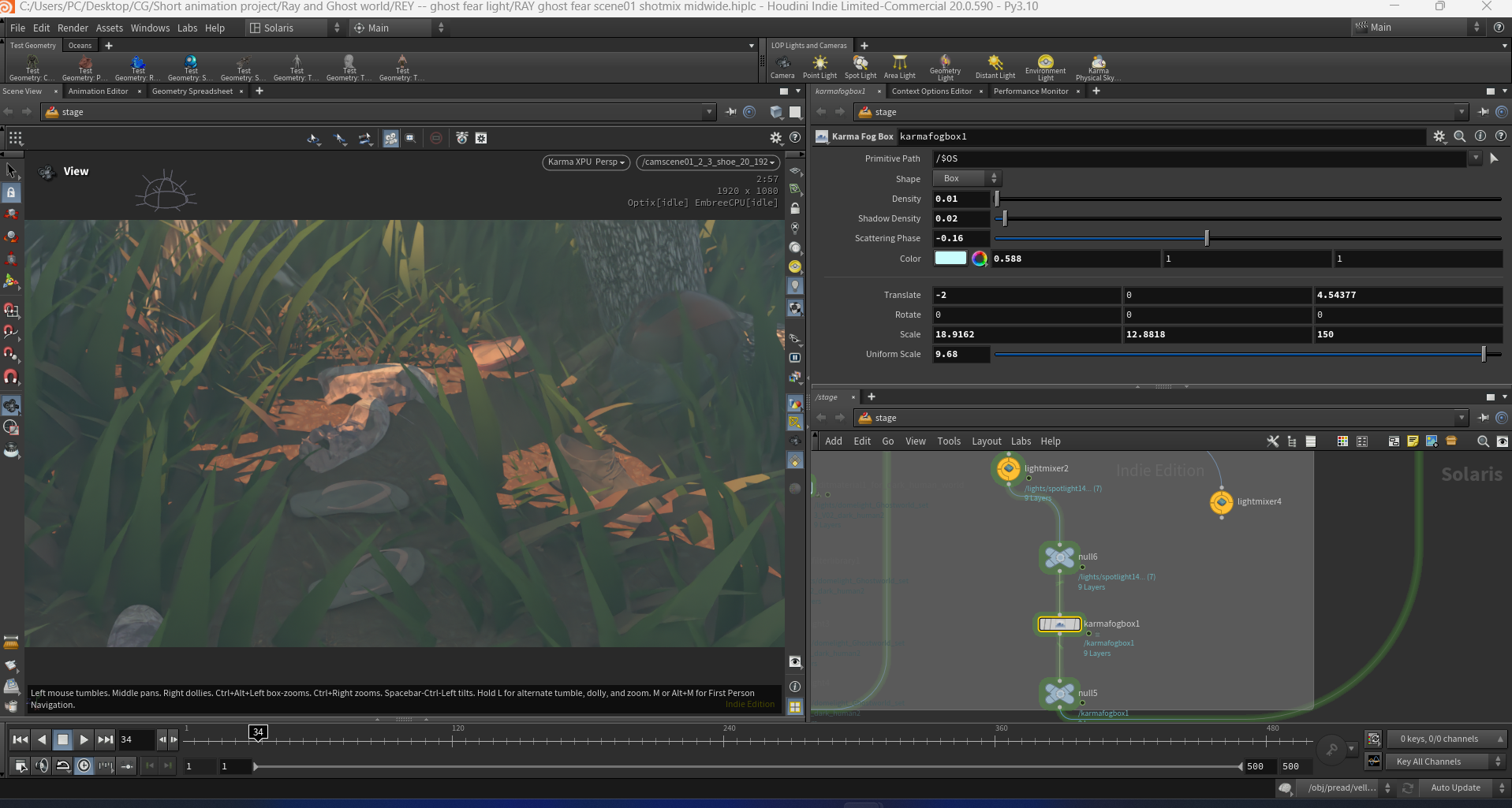Viewport: 1512px width, 808px height.
Task: Switch to the Geometry Spreadsheet tab
Action: tap(192, 91)
